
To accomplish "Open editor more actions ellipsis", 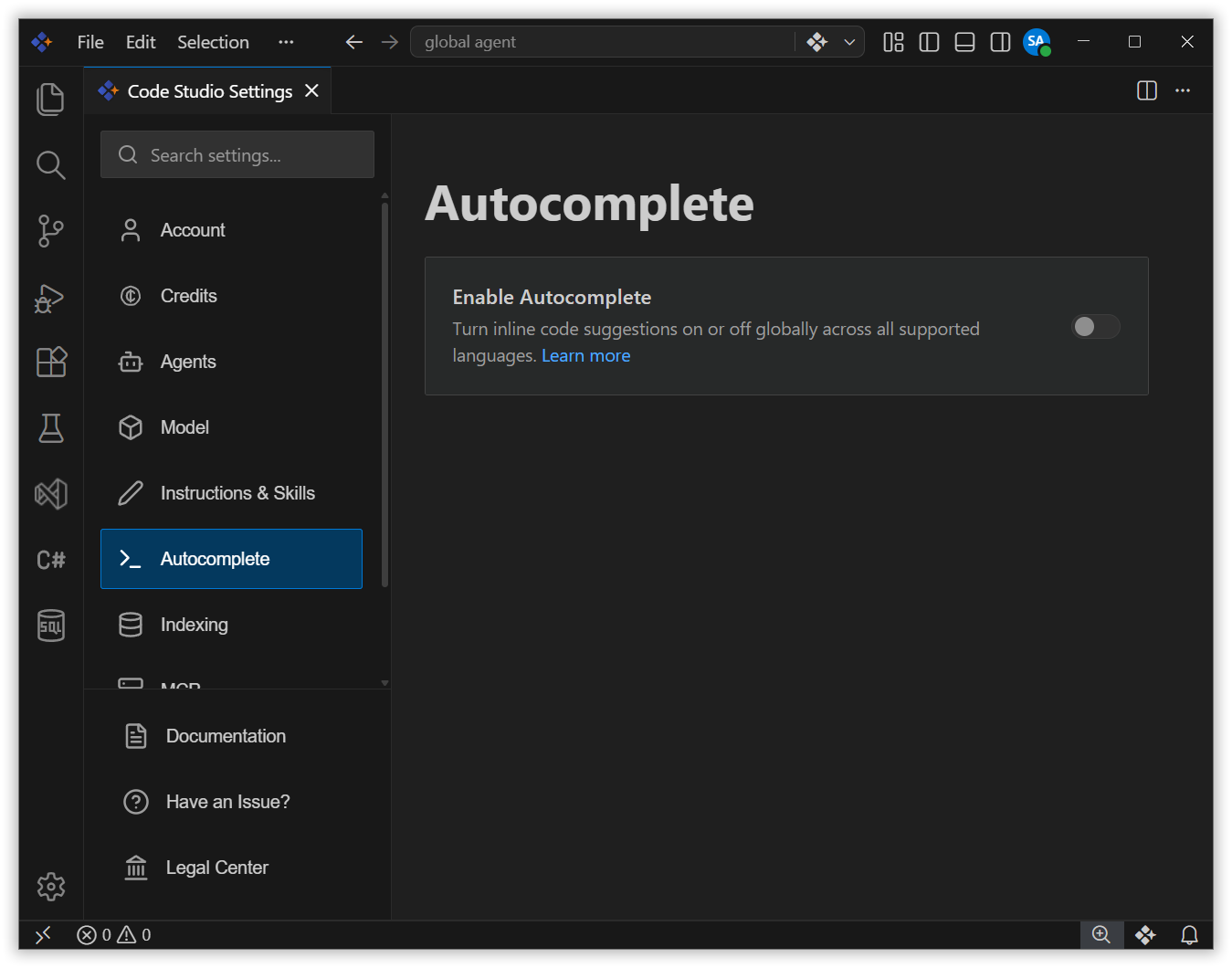I will pos(1183,90).
